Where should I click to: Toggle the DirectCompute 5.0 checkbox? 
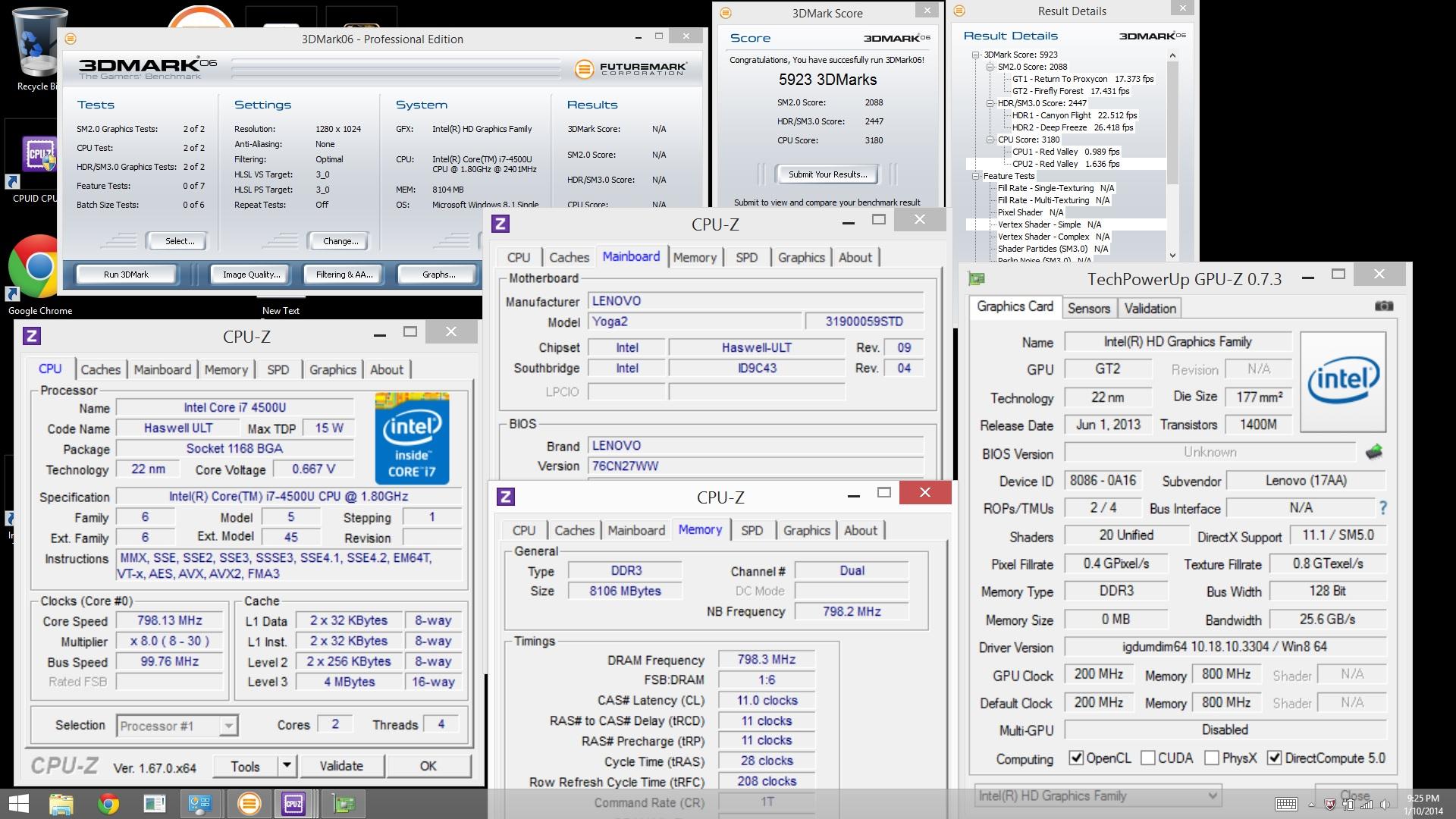pyautogui.click(x=1275, y=758)
